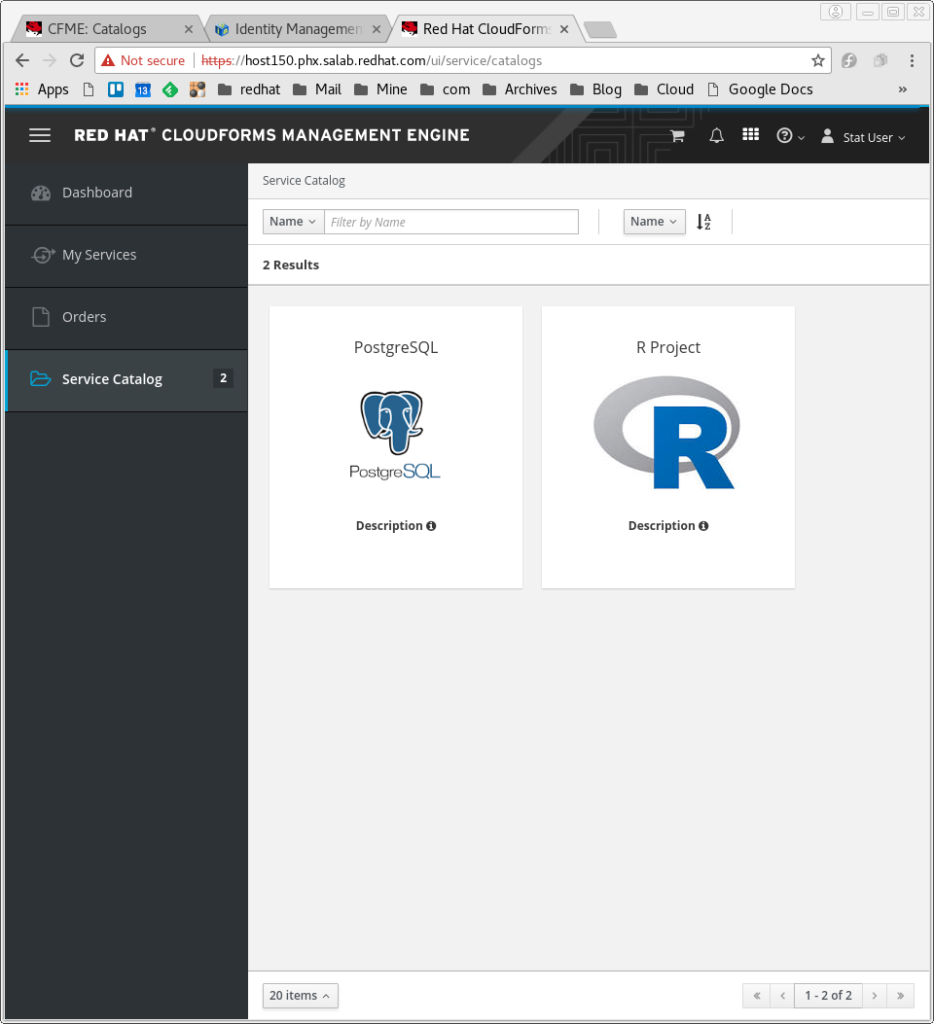Screen dimensions: 934x1024
Task: Go to Dashboard in sidebar
Action: point(126,193)
